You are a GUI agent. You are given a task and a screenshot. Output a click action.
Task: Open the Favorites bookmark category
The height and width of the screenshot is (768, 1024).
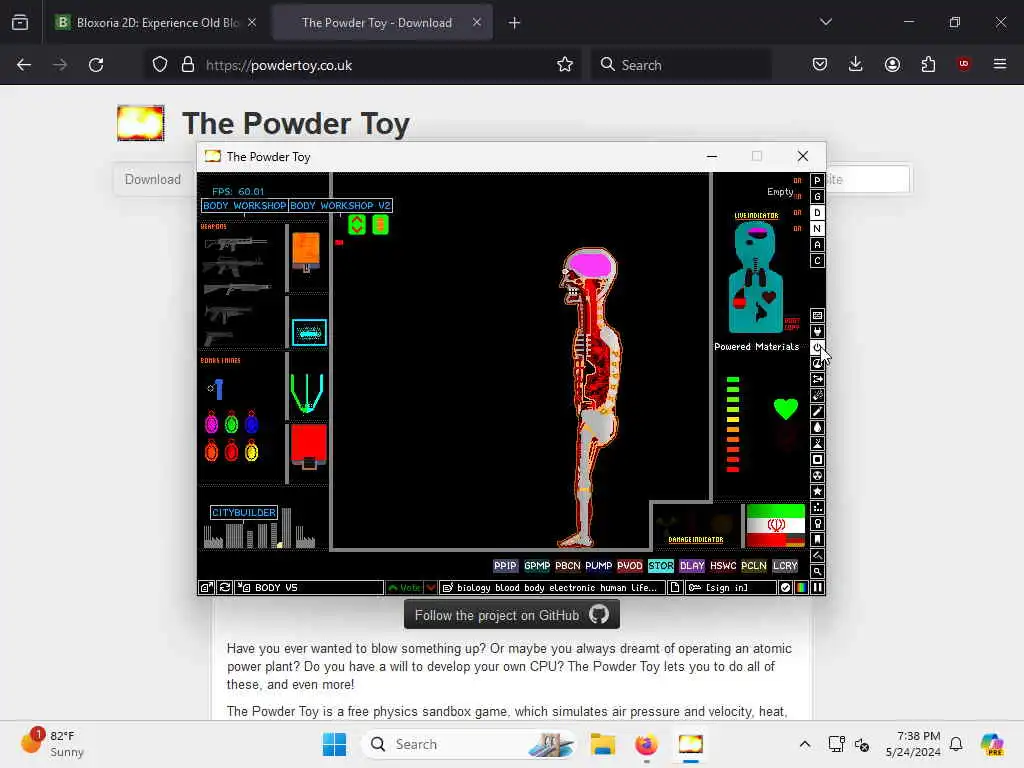[x=817, y=539]
